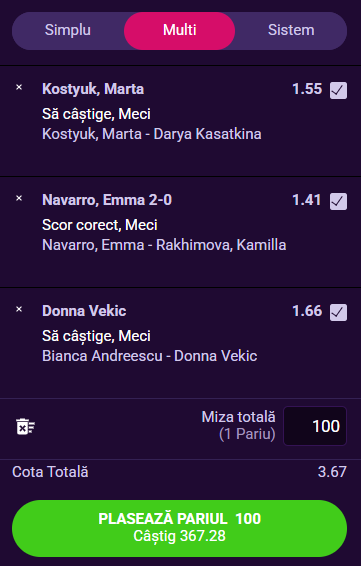Open the Sistem tab

coord(291,30)
